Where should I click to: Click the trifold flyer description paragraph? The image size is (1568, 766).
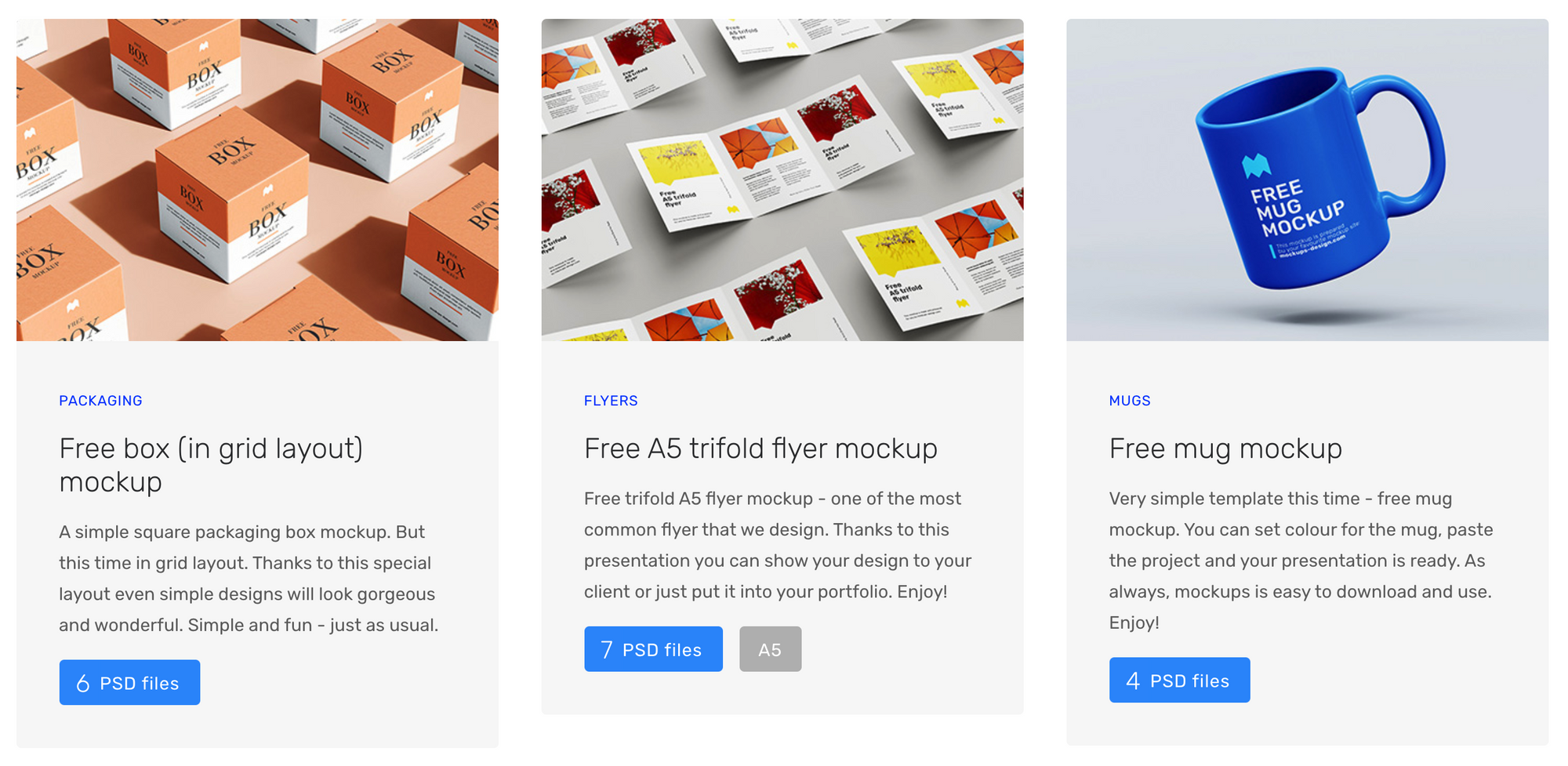point(778,545)
